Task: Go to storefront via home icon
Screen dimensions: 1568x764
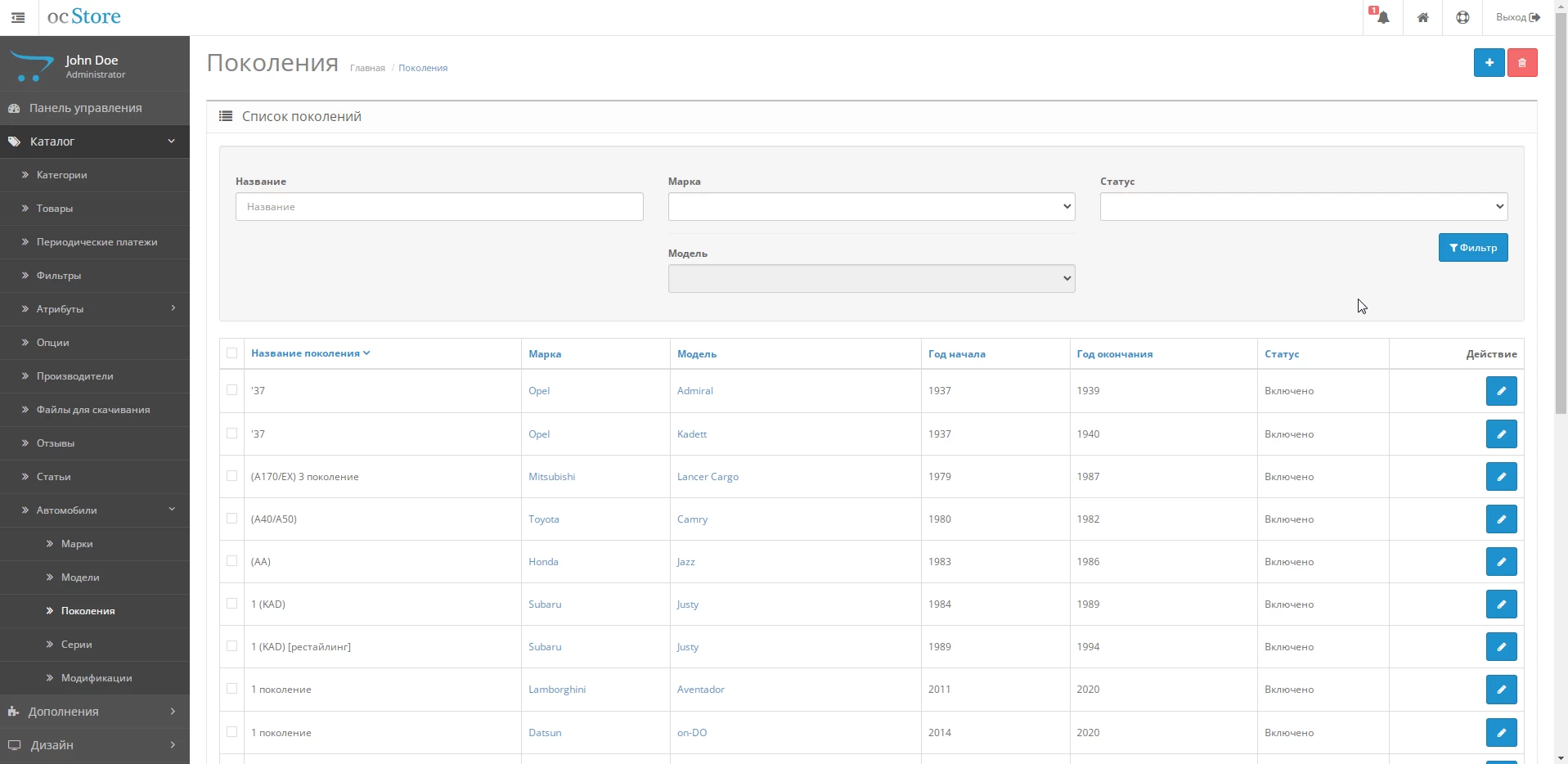Action: pyautogui.click(x=1423, y=17)
